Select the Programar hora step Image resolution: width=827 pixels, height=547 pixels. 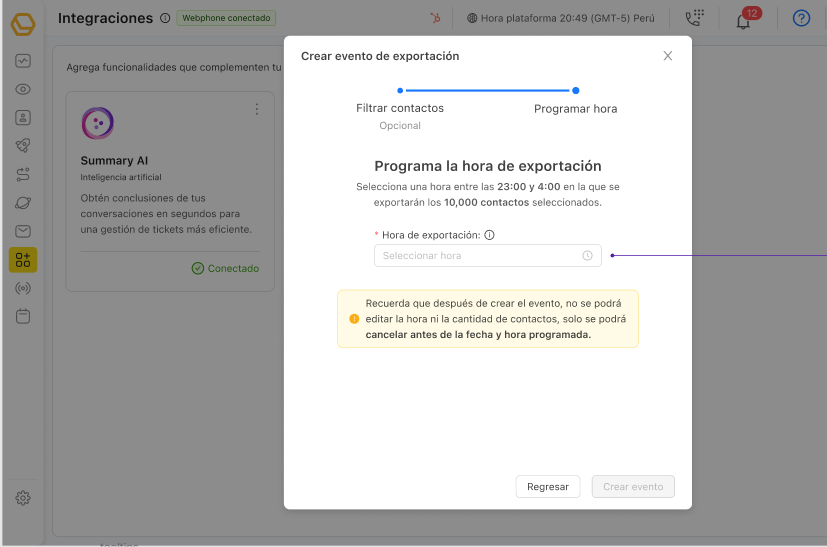(575, 107)
